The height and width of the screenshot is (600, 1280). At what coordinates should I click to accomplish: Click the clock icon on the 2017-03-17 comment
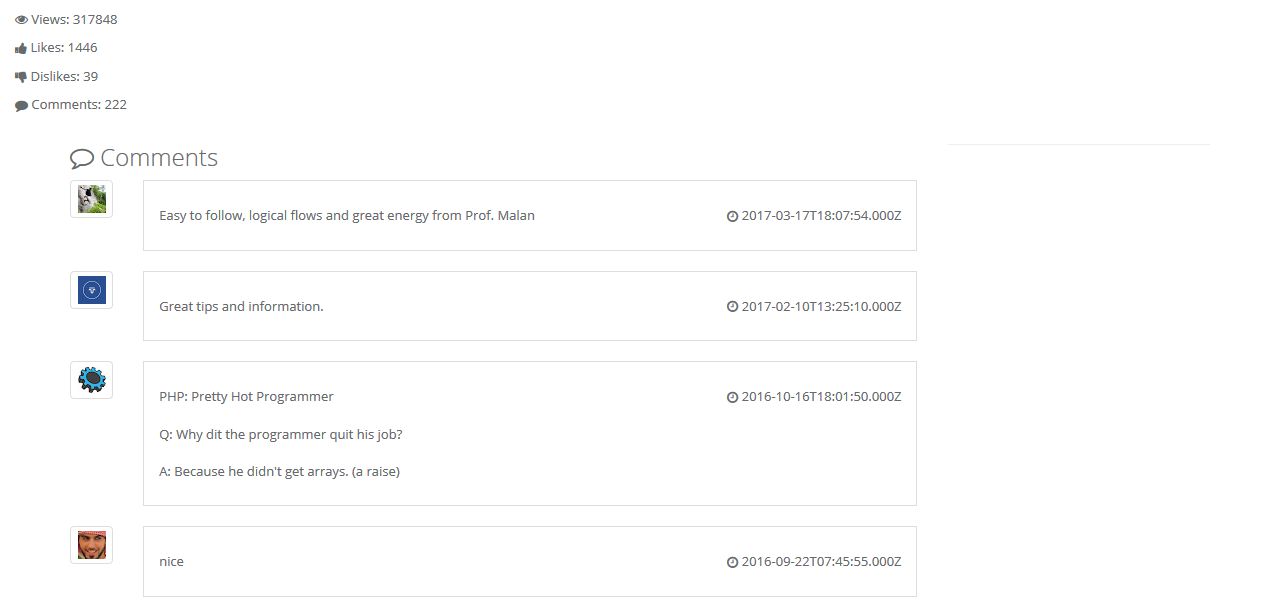732,216
